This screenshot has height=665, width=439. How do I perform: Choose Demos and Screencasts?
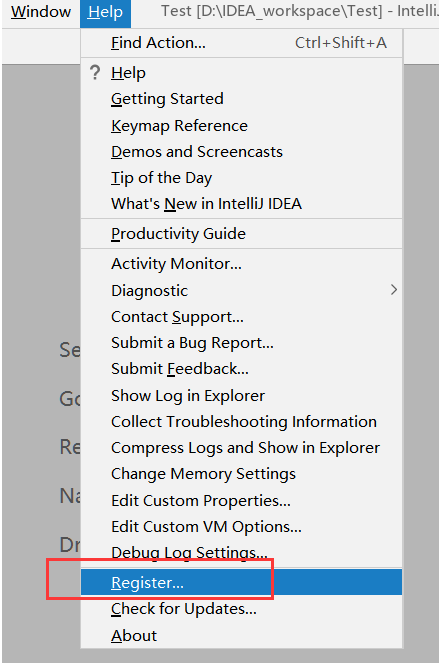click(x=241, y=152)
